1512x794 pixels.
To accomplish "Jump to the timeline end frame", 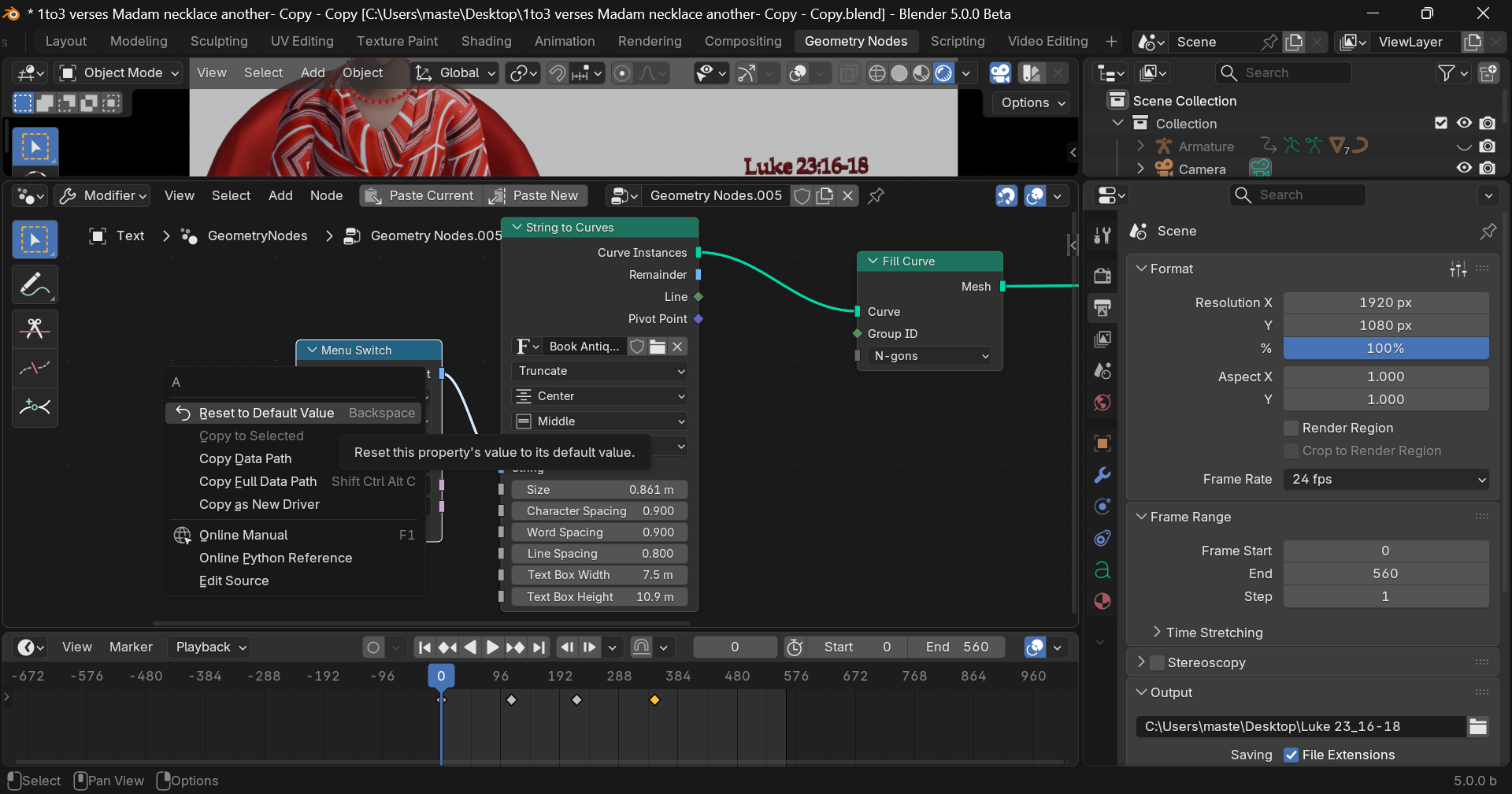I will [x=539, y=647].
